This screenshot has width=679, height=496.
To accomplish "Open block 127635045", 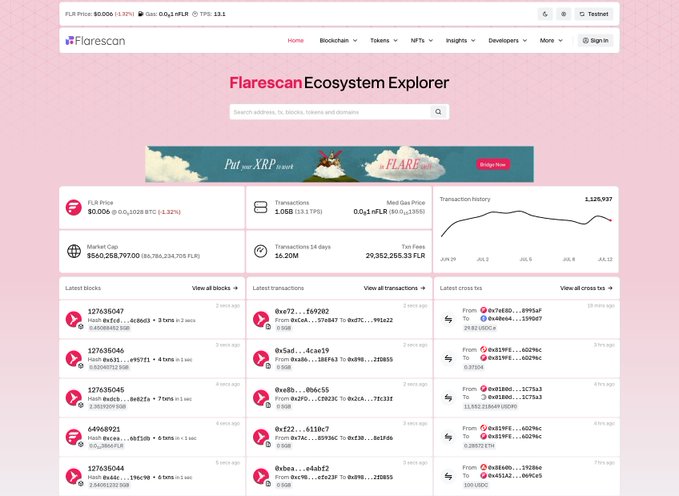I will (106, 390).
